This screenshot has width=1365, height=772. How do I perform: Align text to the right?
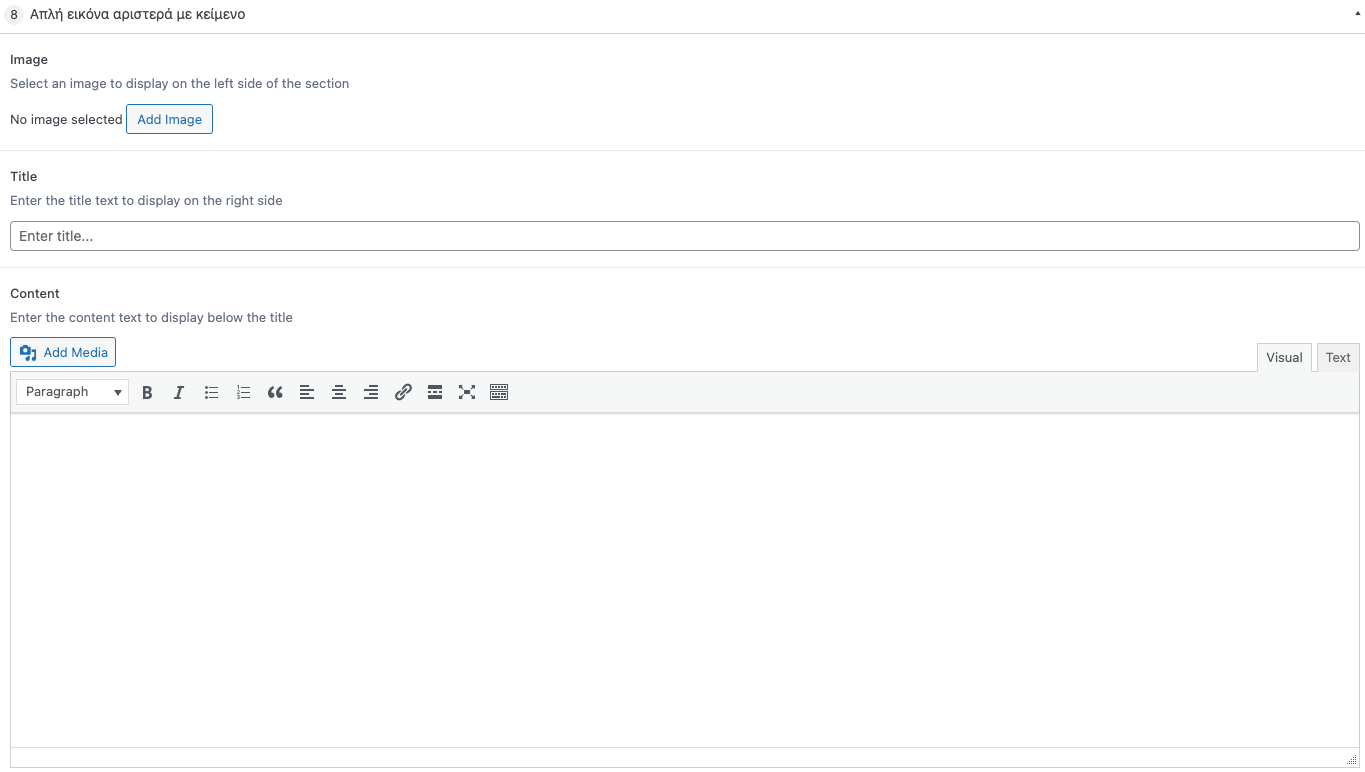point(371,392)
